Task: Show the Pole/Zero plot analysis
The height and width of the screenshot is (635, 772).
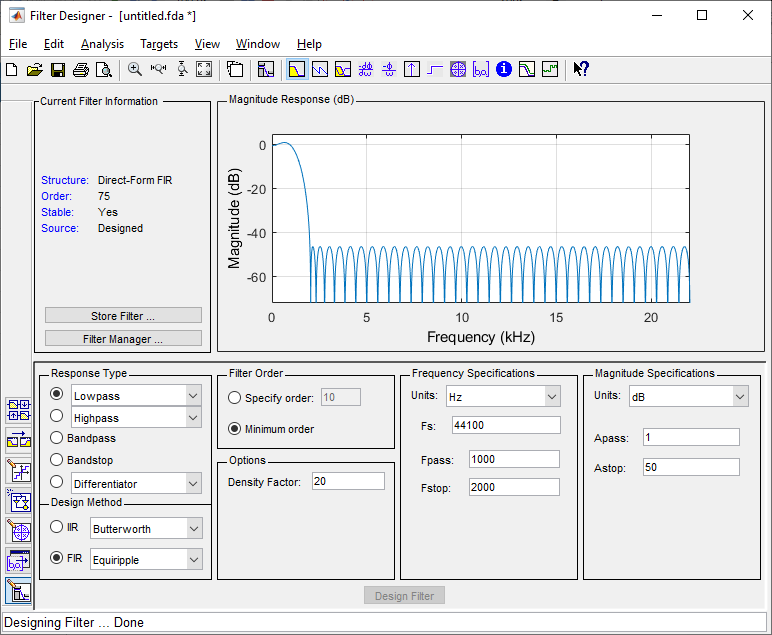Action: pos(458,70)
